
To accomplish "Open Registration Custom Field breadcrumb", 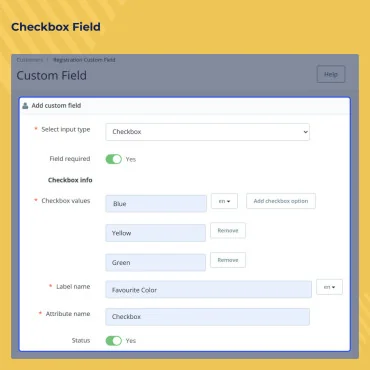I will point(84,60).
